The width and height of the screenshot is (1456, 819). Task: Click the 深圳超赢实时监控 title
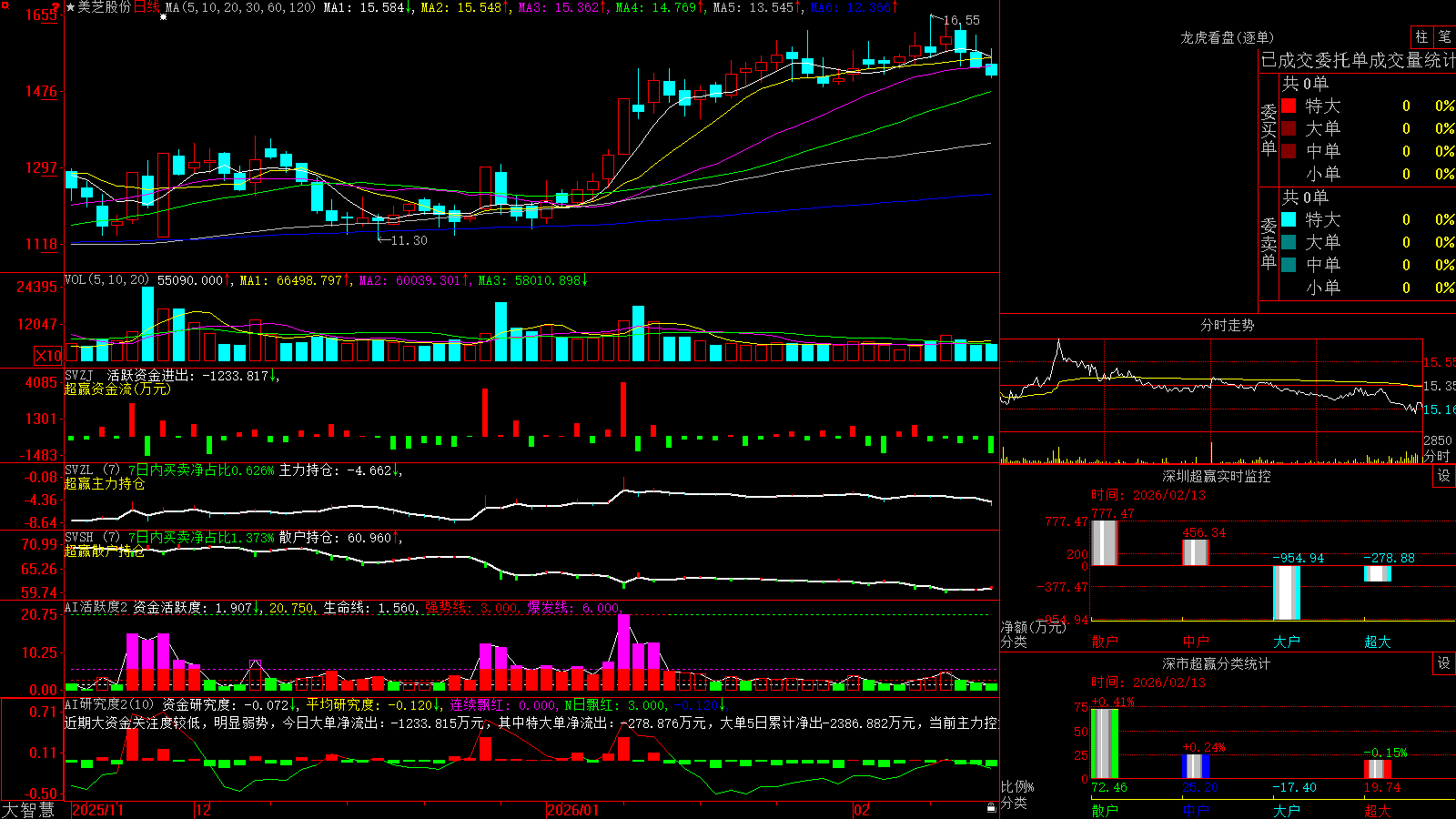1216,476
